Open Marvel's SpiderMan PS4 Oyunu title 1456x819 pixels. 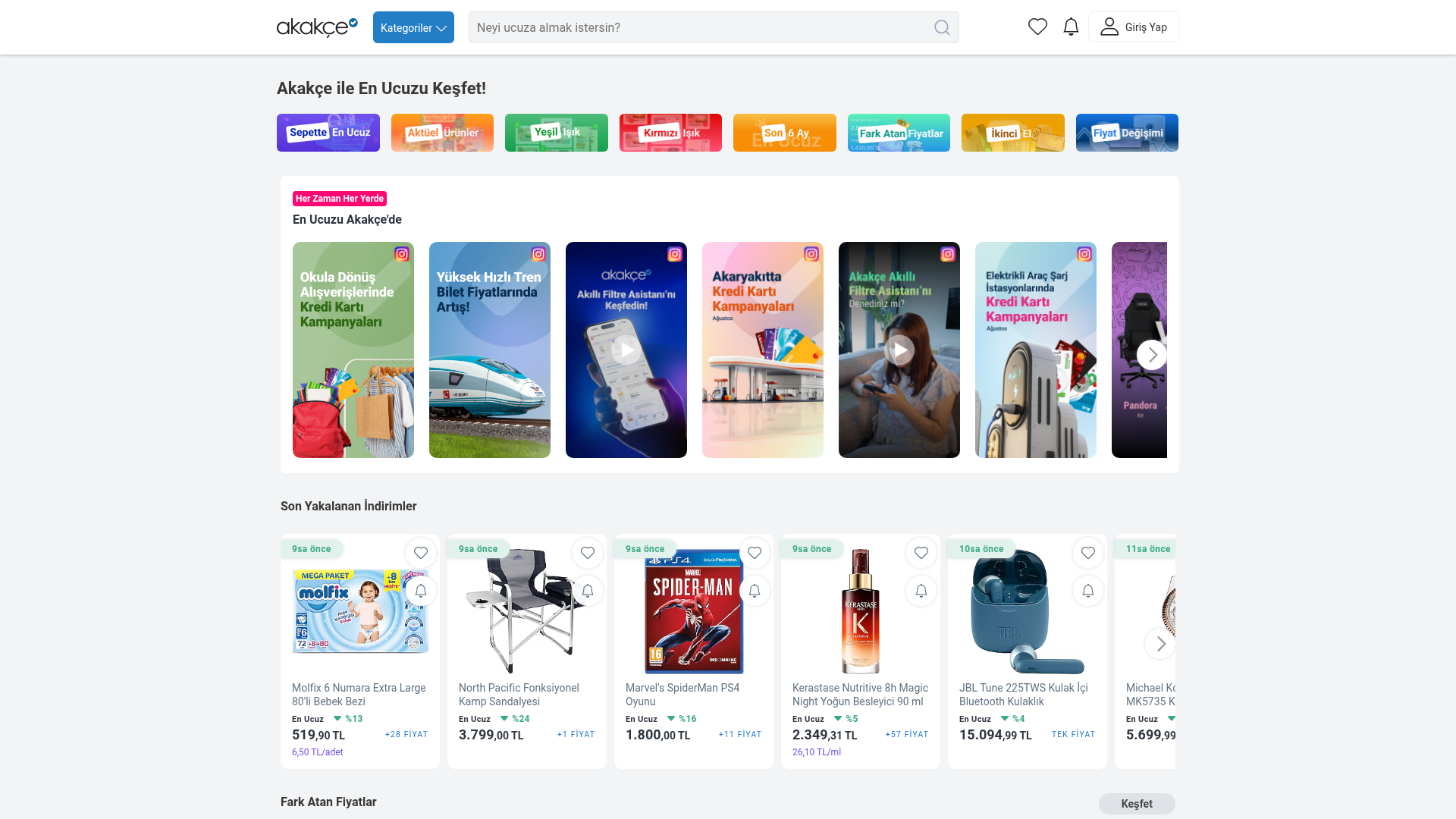[682, 695]
